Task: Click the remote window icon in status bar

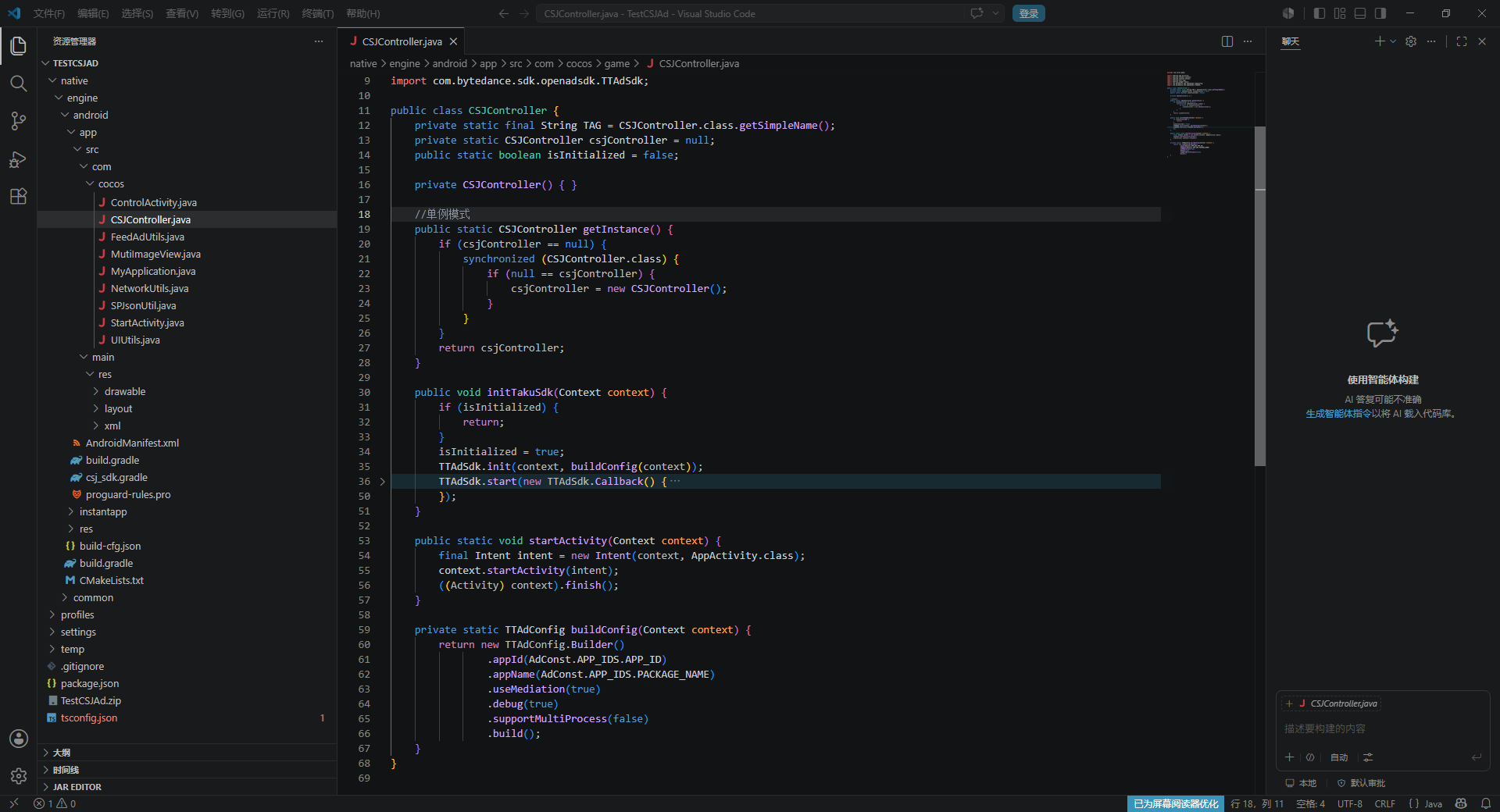Action: coord(13,803)
